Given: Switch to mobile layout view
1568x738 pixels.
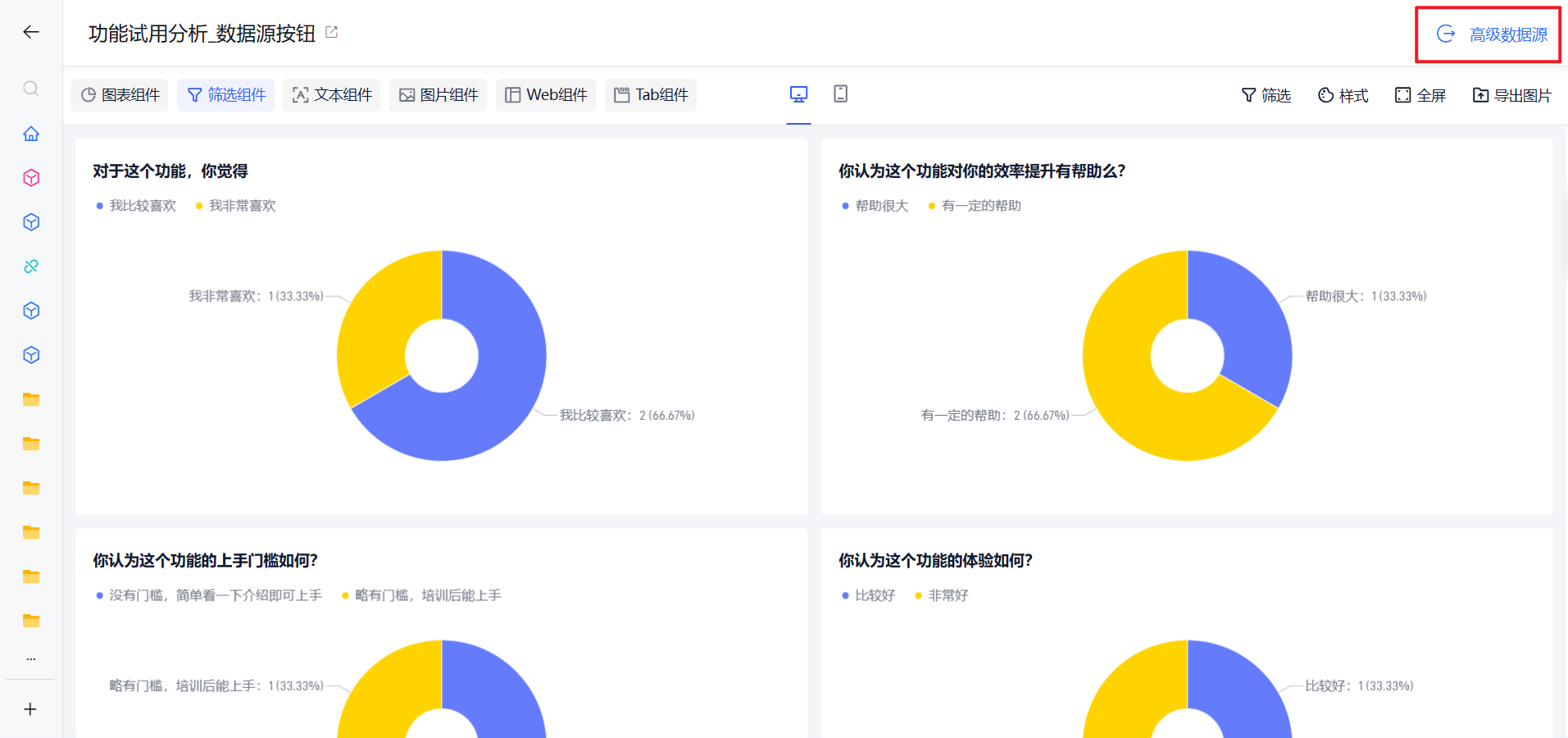Looking at the screenshot, I should tap(840, 94).
